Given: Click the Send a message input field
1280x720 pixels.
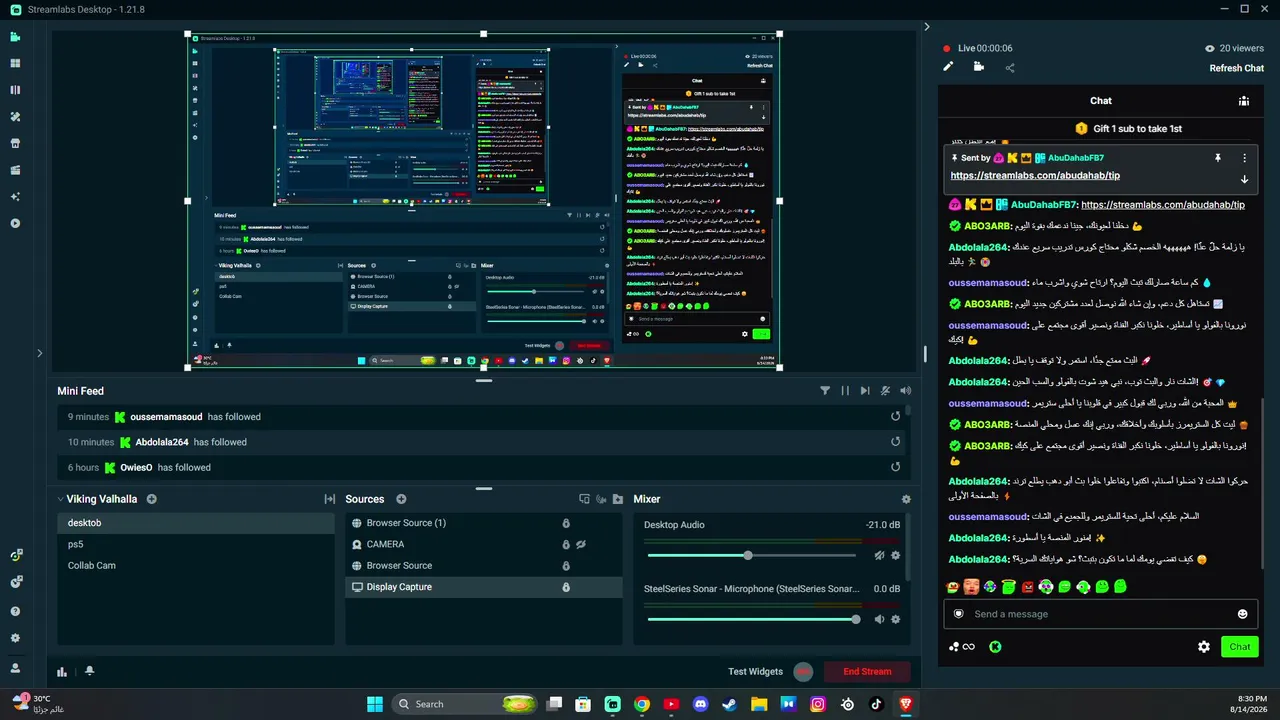Looking at the screenshot, I should point(1101,614).
